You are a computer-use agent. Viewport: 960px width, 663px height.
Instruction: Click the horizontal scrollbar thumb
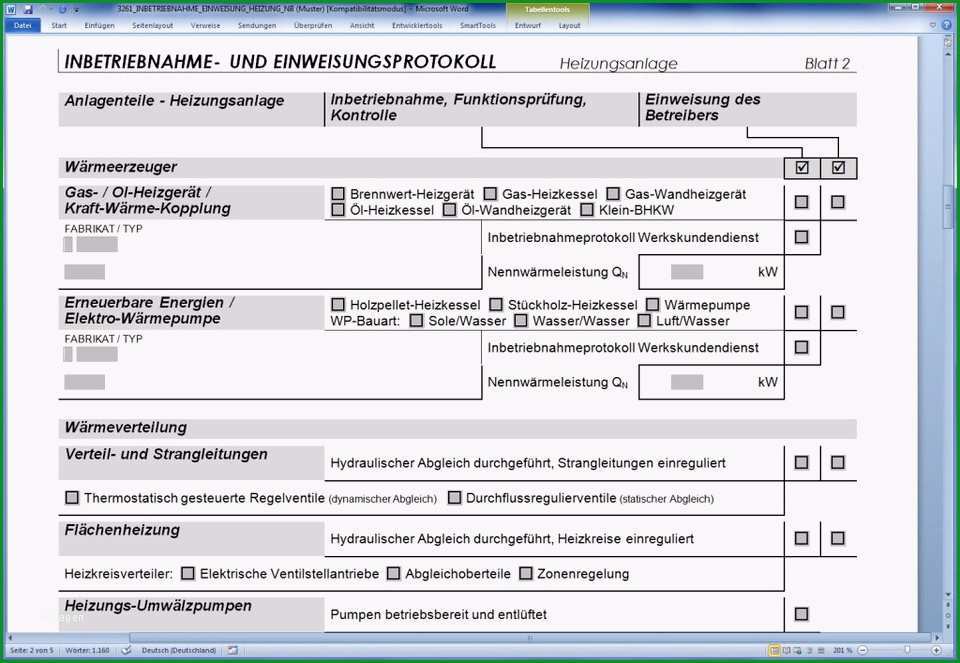(x=529, y=637)
